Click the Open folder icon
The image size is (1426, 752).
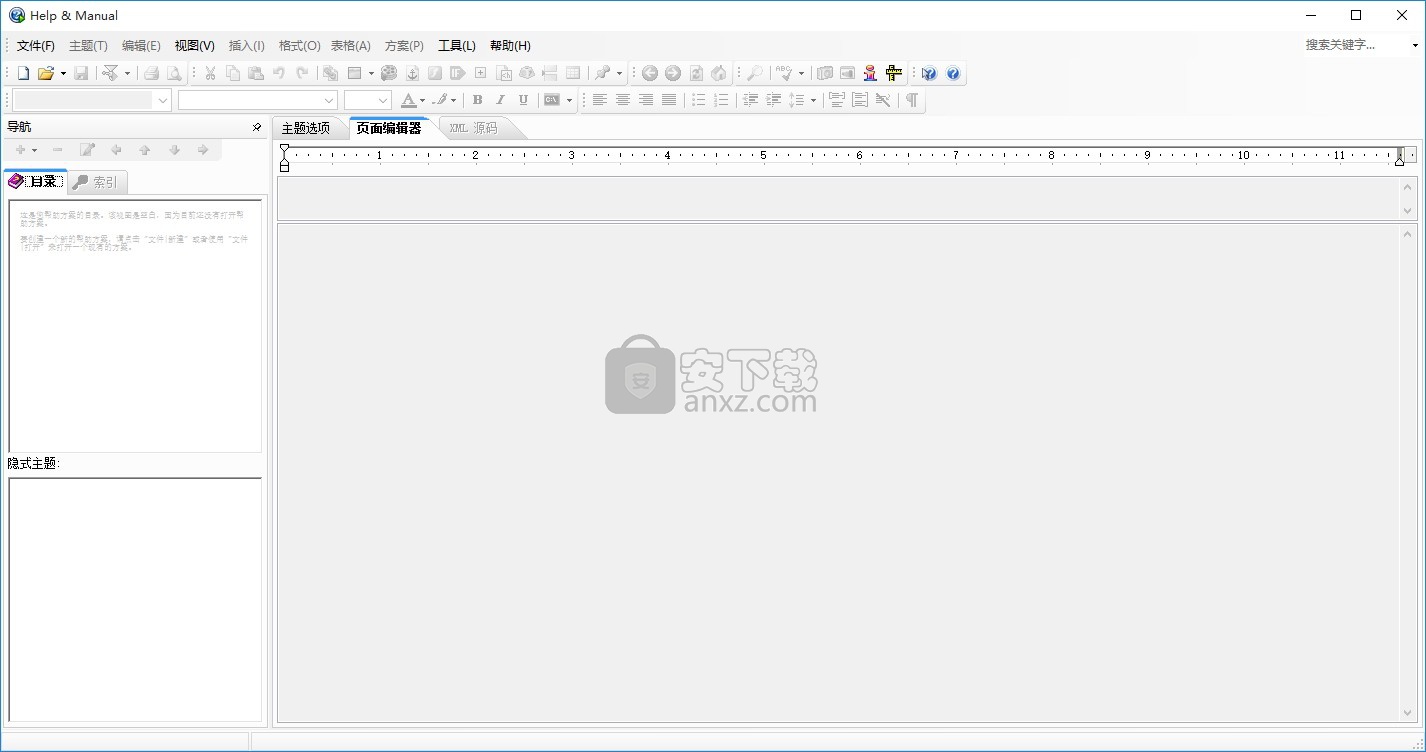coord(45,73)
